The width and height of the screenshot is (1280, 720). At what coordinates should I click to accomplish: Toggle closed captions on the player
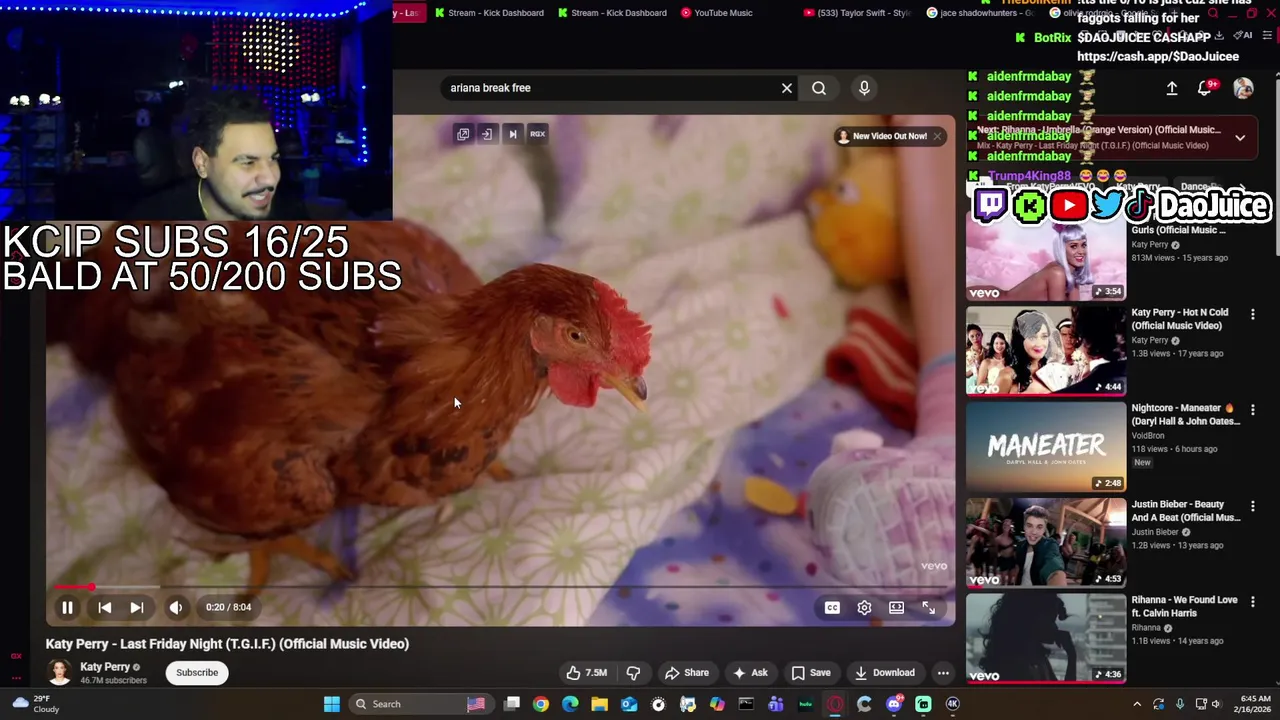tap(832, 607)
